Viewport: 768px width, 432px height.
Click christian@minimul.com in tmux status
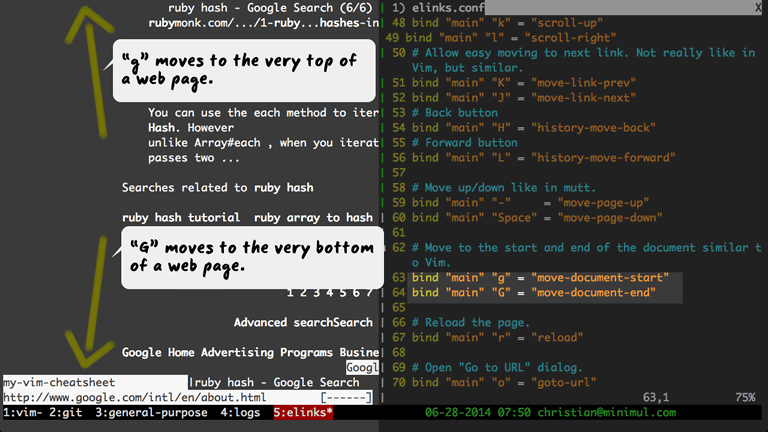[607, 413]
